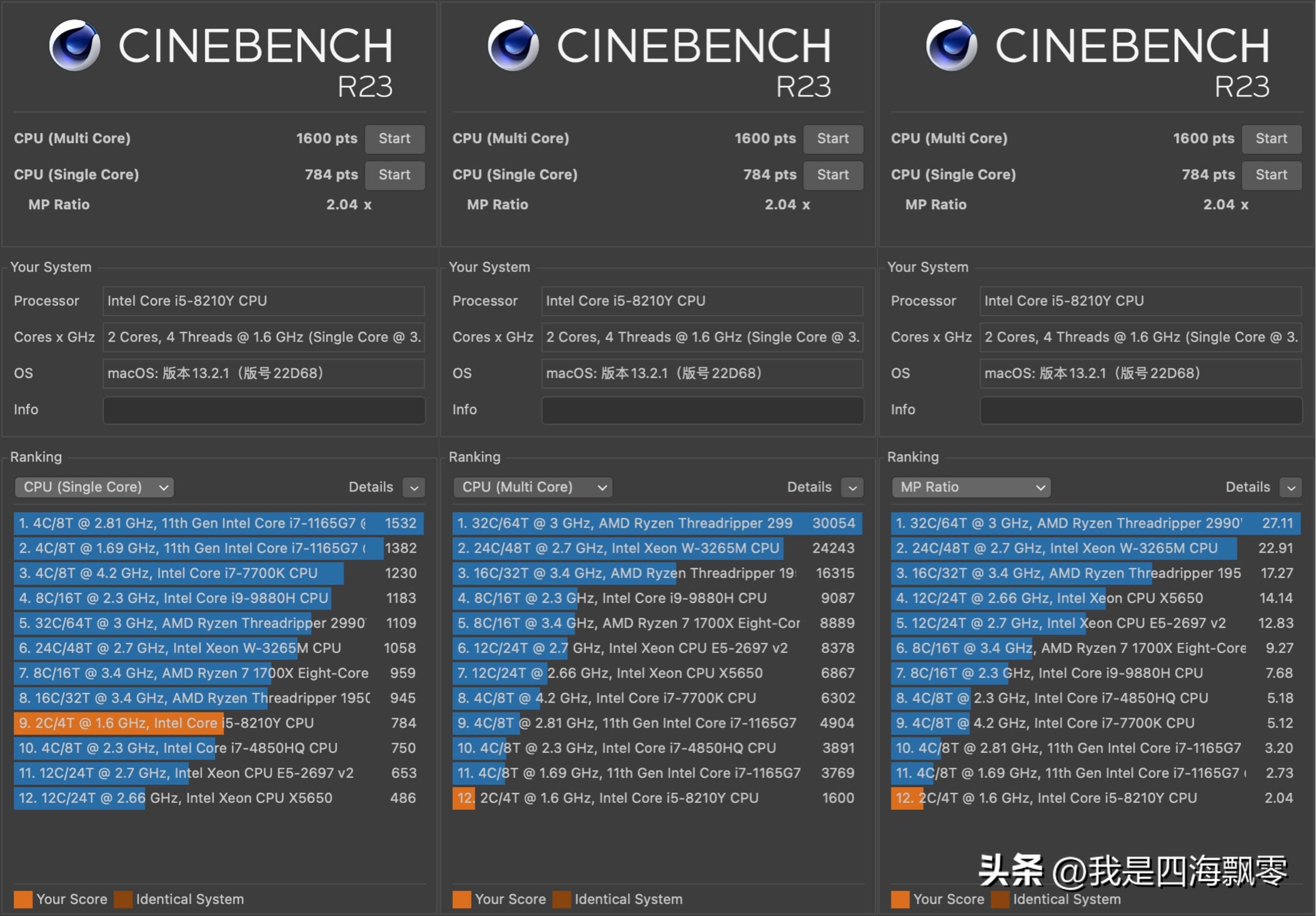Start Single Core test in right panel
1316x916 pixels.
click(1271, 175)
